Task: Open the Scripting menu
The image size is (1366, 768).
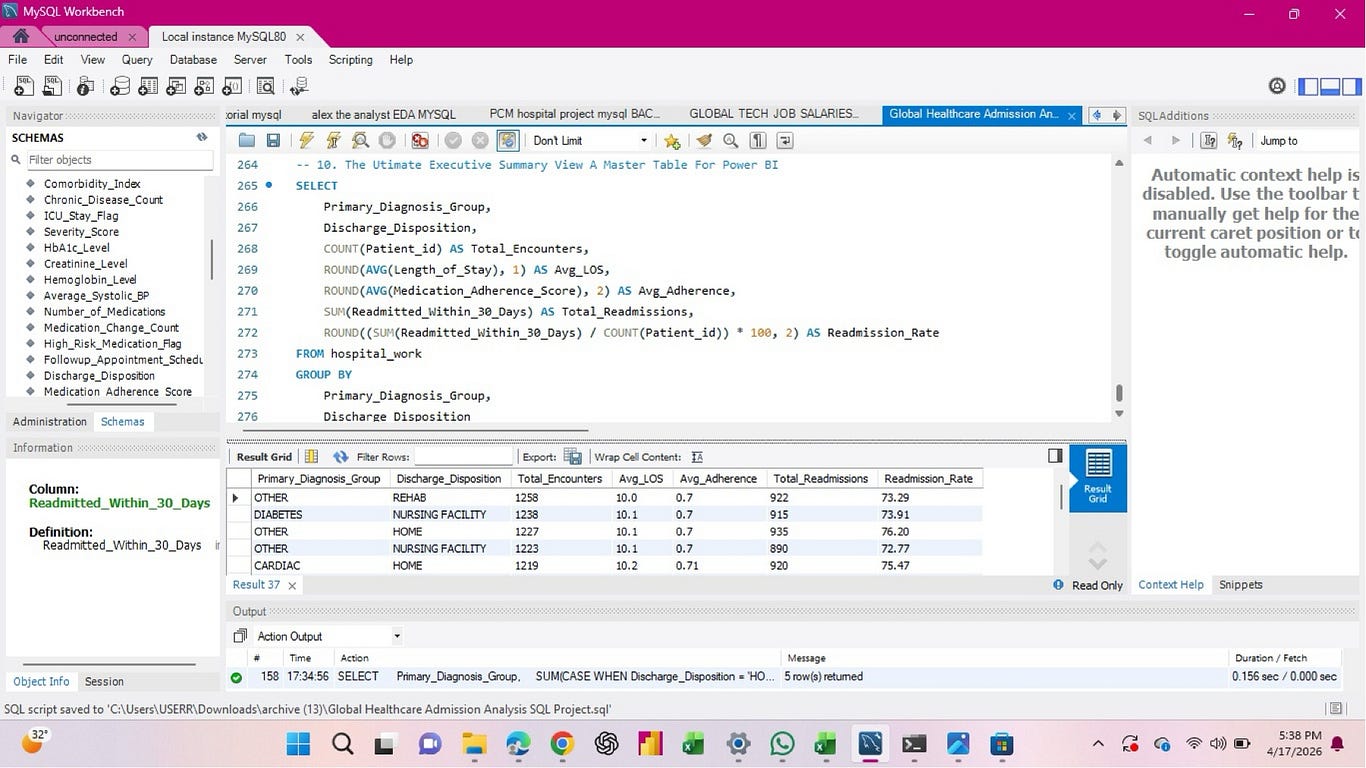Action: tap(351, 60)
